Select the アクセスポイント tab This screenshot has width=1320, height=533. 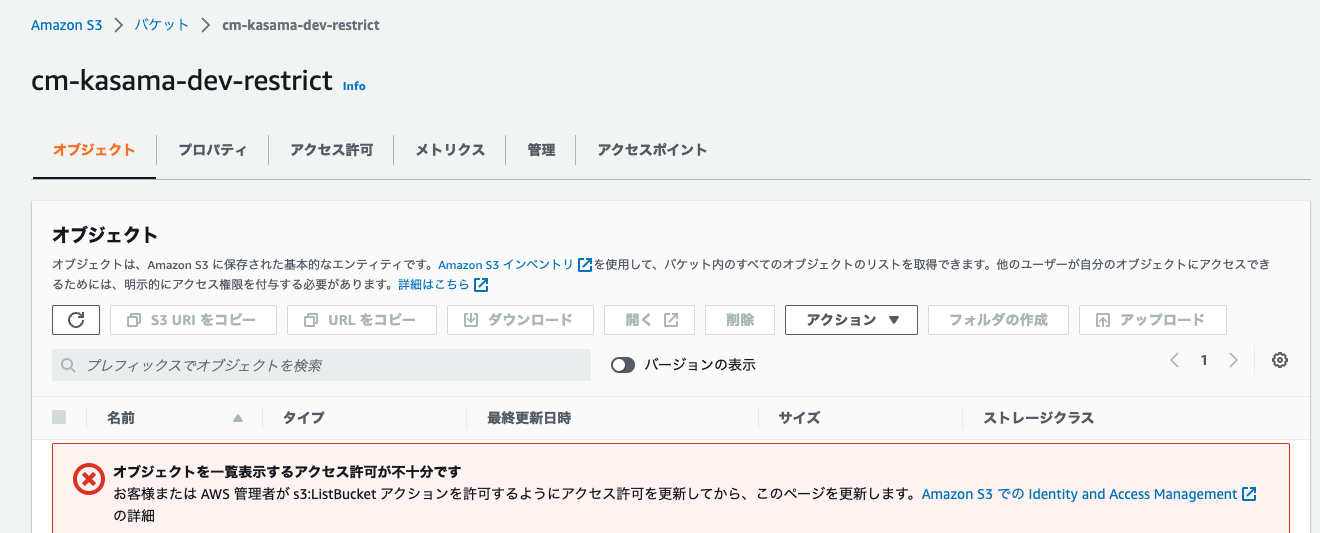click(x=652, y=150)
